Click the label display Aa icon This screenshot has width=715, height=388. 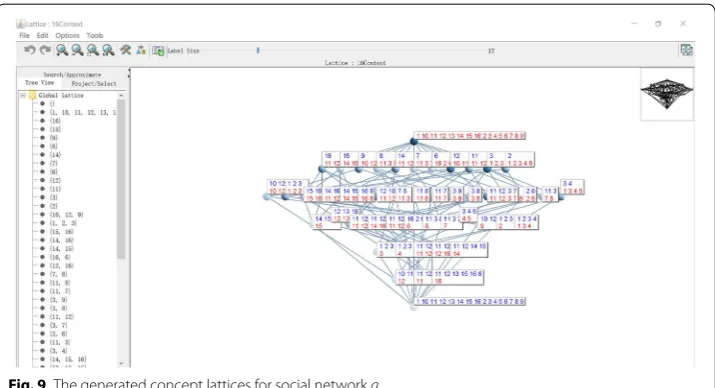pos(141,50)
